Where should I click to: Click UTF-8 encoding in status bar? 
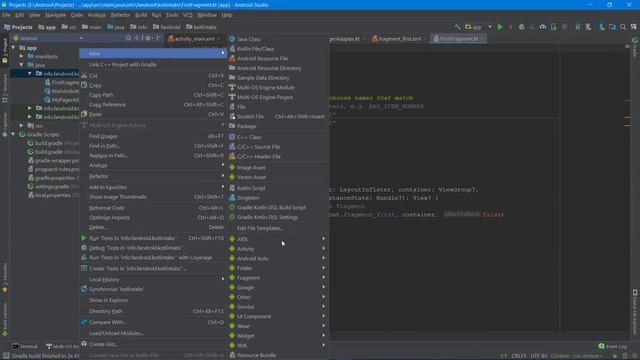[538, 356]
